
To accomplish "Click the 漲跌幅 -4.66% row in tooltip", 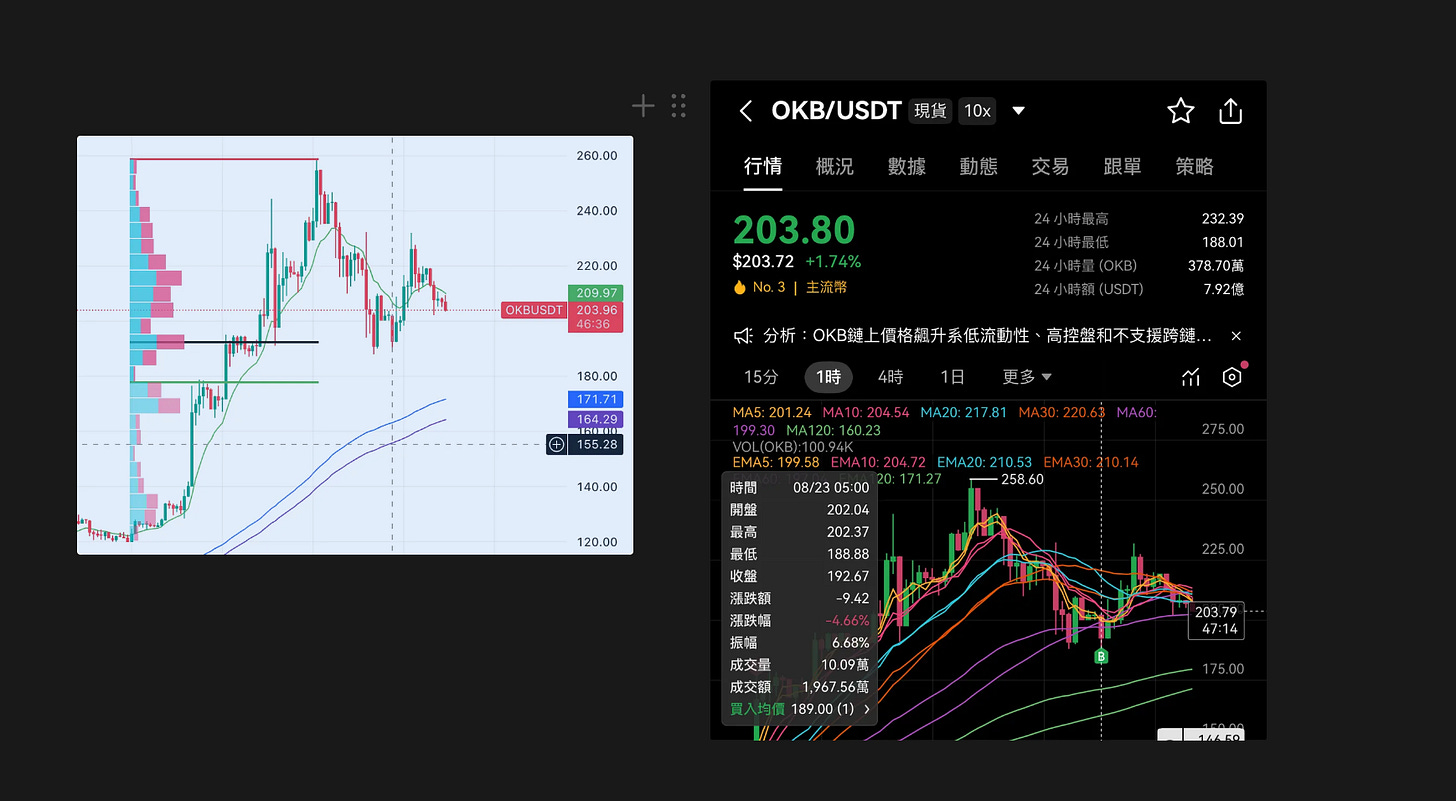I will point(800,621).
